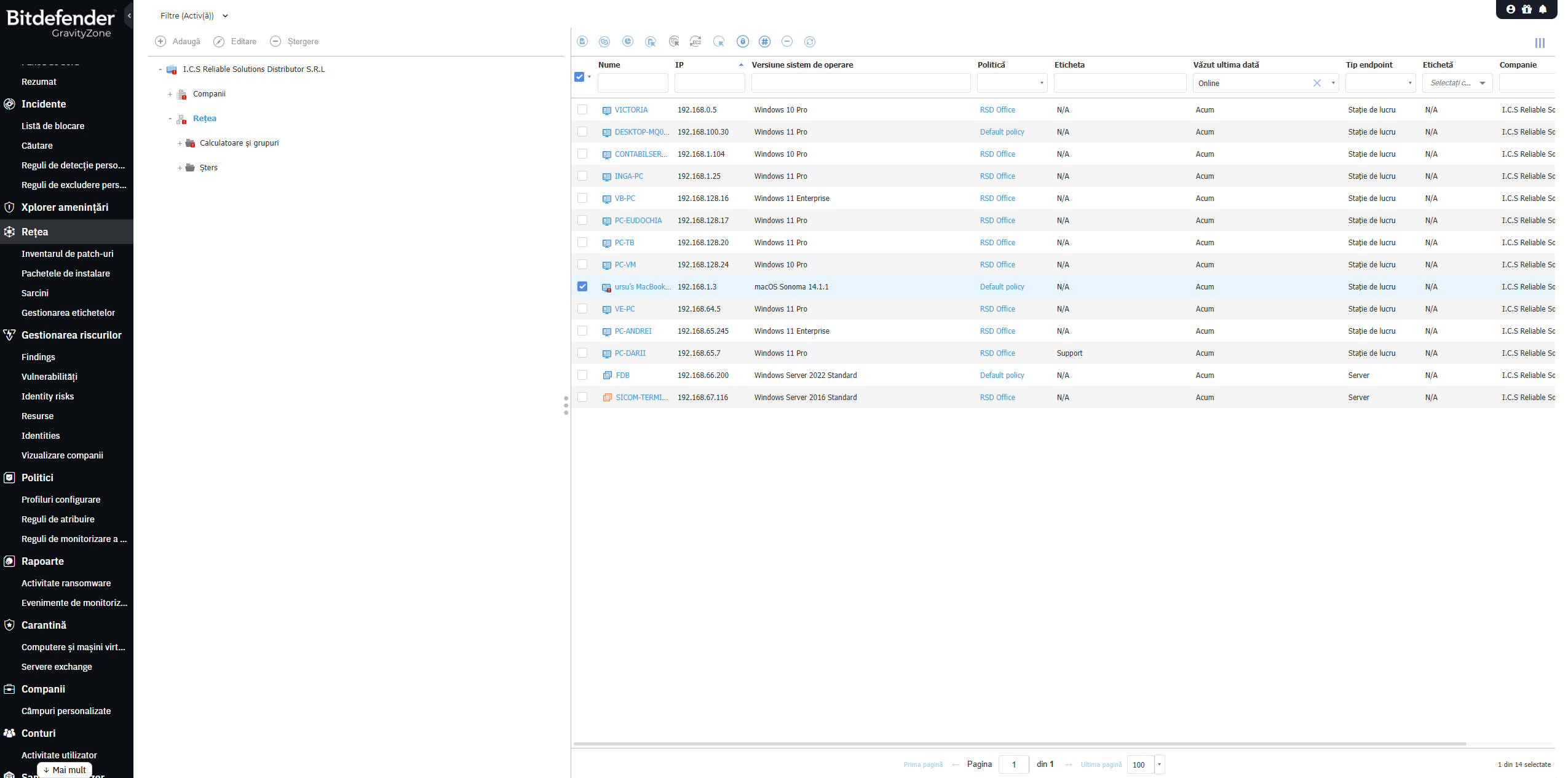Click the Adaugă button
Image resolution: width=1568 pixels, height=778 pixels.
(x=178, y=41)
